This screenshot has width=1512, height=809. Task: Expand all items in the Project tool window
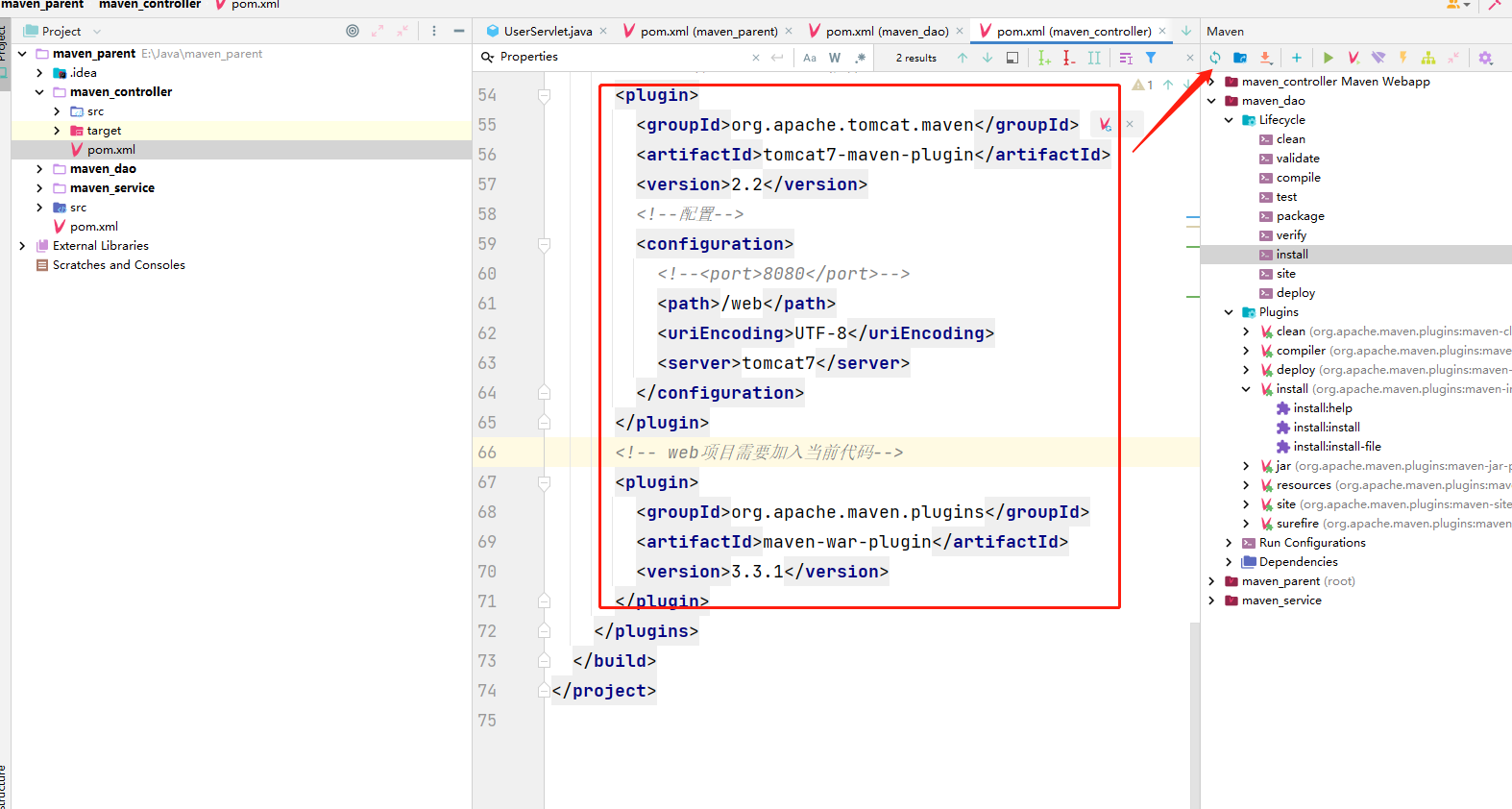(378, 31)
